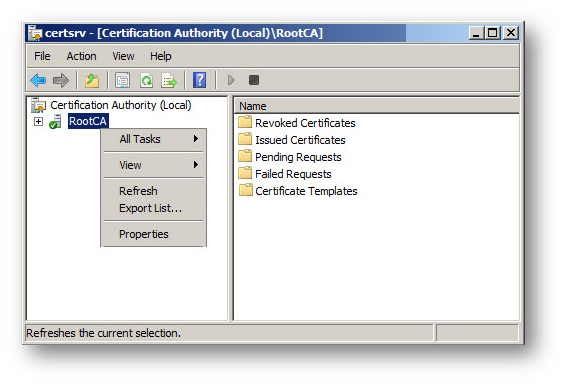Click the Failed Requests folder icon
Screen dimensions: 567x387
click(x=245, y=173)
